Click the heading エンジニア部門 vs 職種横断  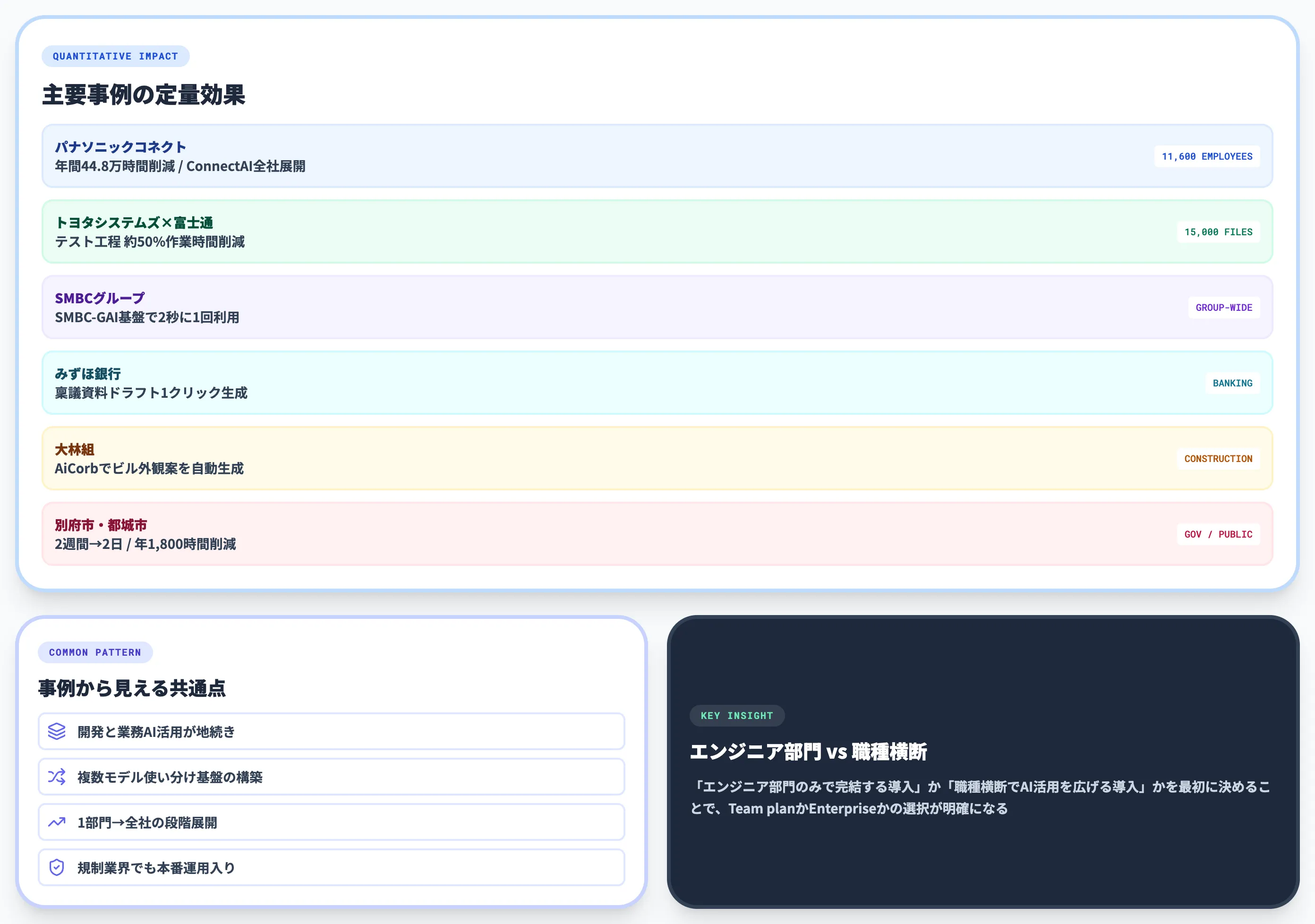coord(808,752)
